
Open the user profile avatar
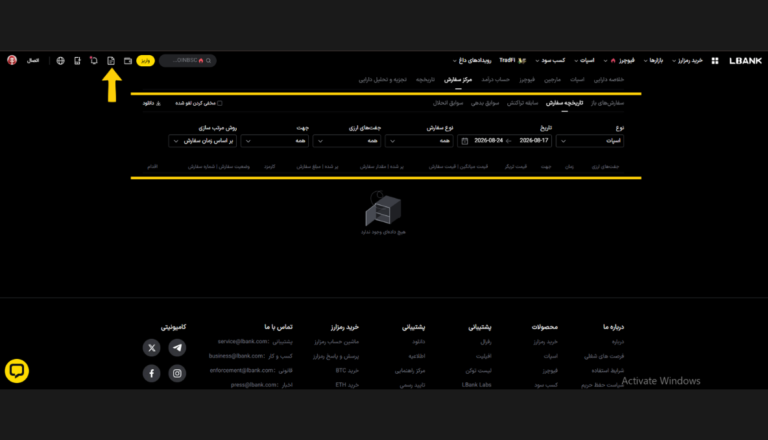click(x=12, y=60)
